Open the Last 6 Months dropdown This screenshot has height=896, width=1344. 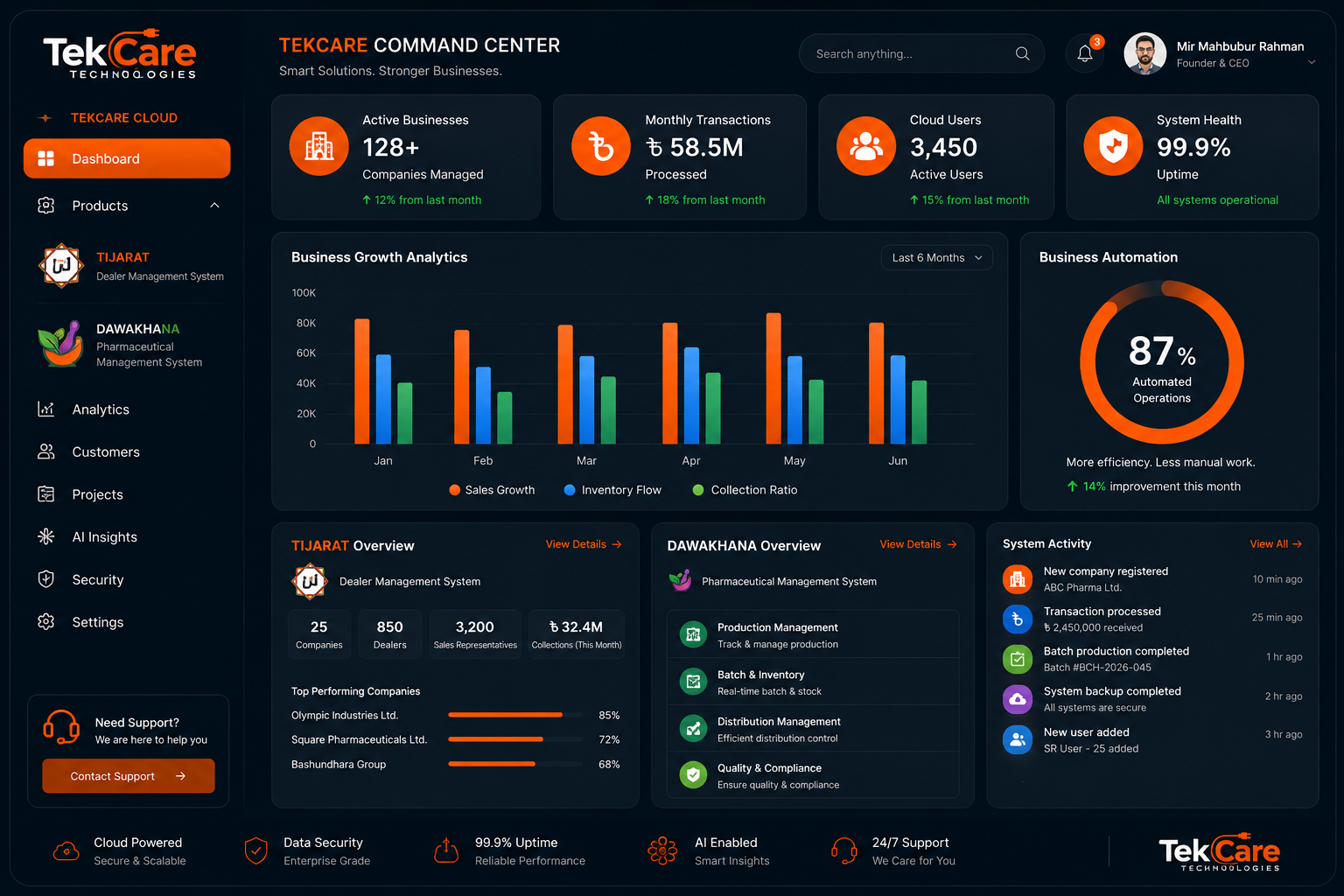pos(937,257)
